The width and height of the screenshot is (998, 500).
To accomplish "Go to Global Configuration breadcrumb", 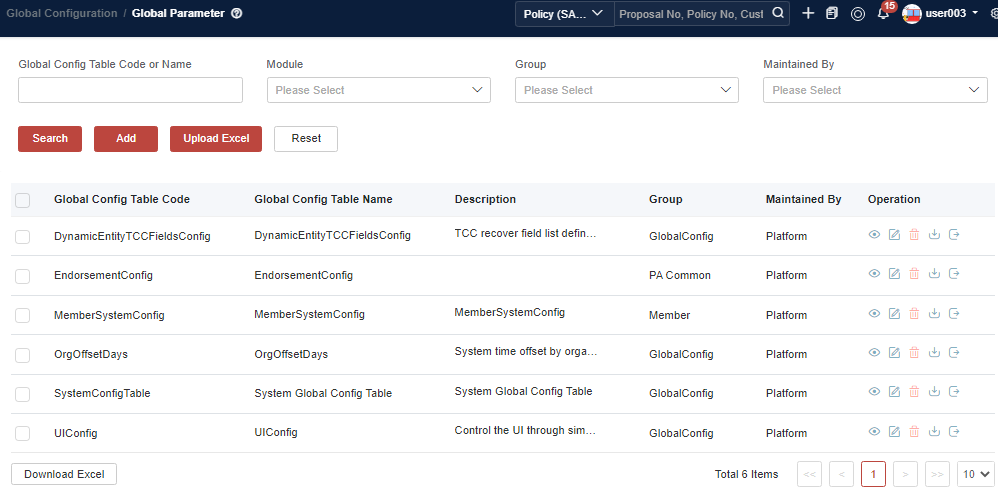I will click(x=62, y=13).
